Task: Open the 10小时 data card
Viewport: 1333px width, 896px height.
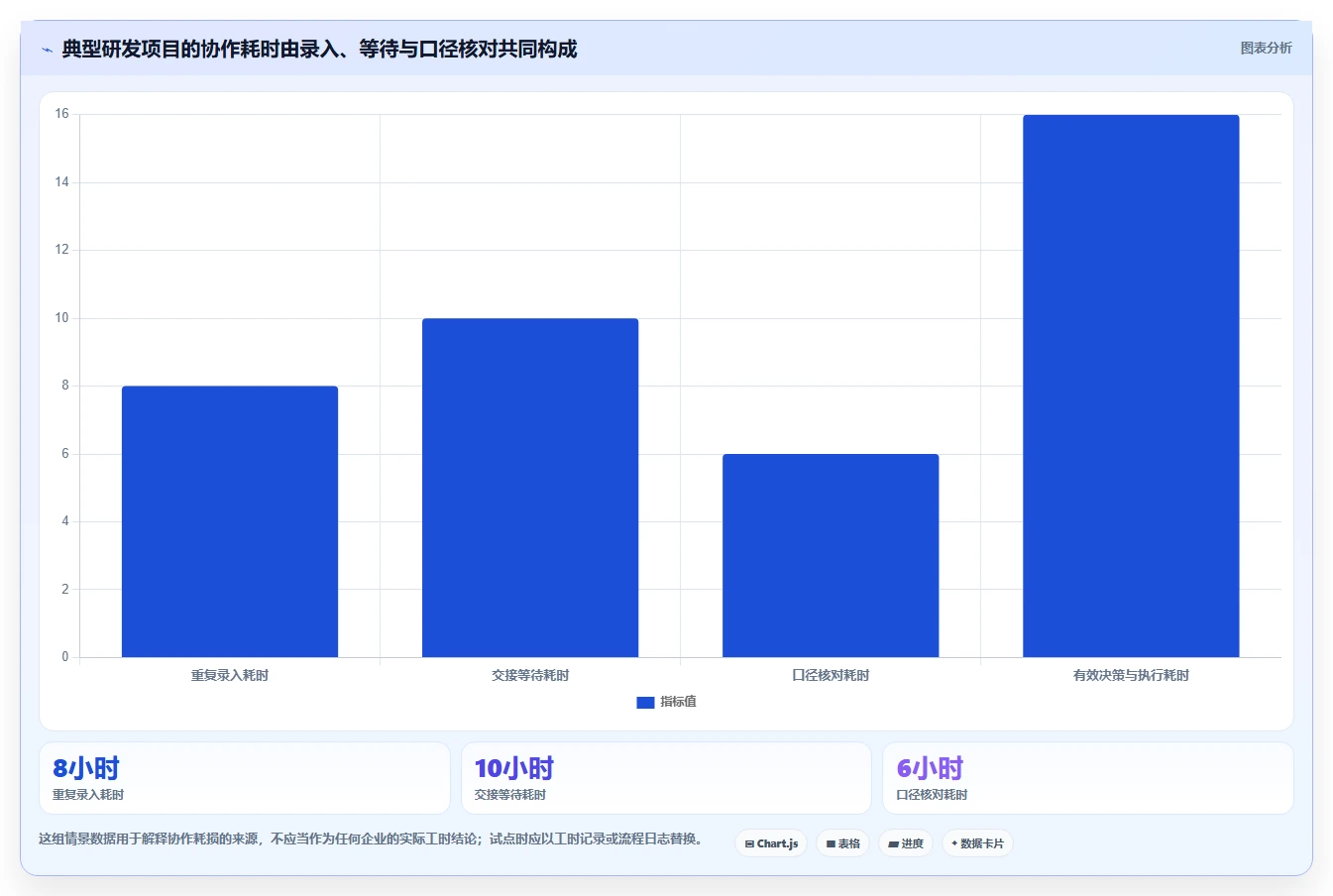Action: coord(666,778)
